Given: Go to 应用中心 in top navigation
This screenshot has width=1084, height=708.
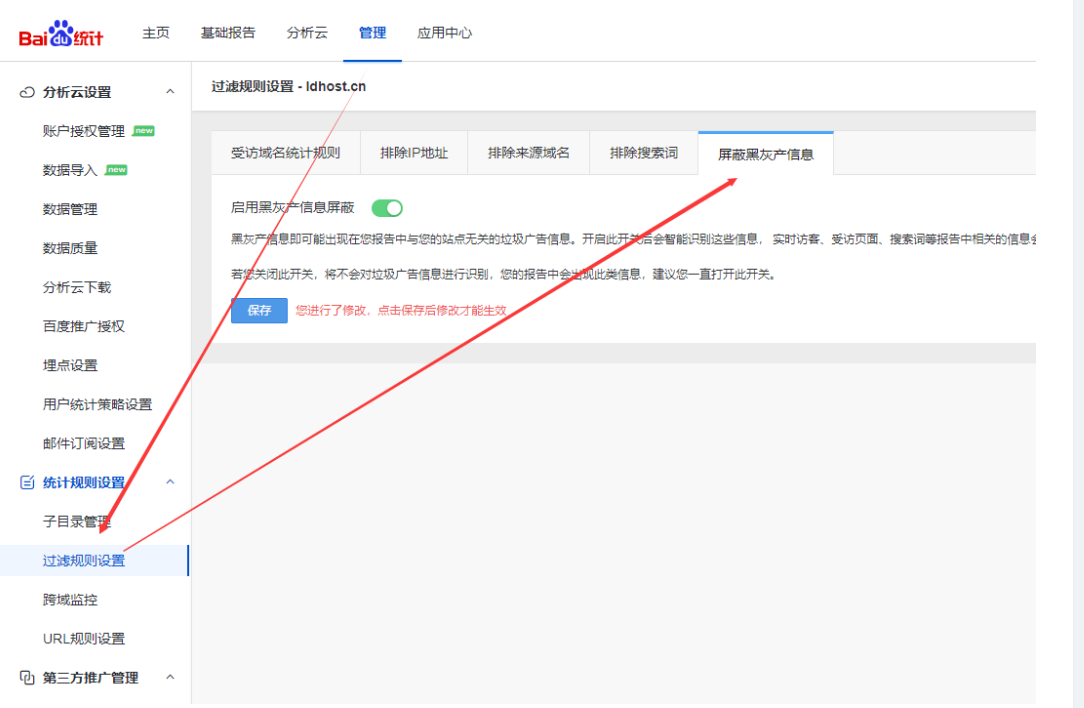Looking at the screenshot, I should coord(444,33).
